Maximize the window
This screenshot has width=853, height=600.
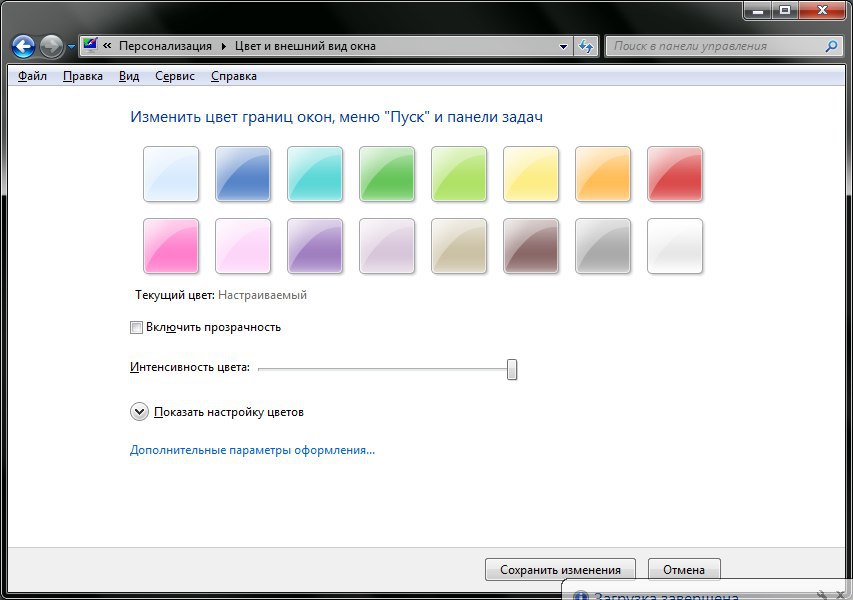tap(784, 10)
